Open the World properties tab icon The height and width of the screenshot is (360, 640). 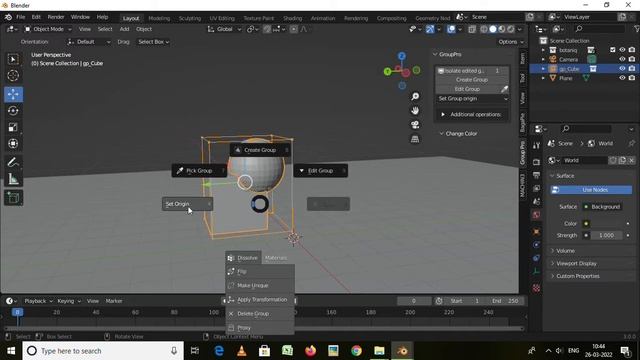click(536, 215)
